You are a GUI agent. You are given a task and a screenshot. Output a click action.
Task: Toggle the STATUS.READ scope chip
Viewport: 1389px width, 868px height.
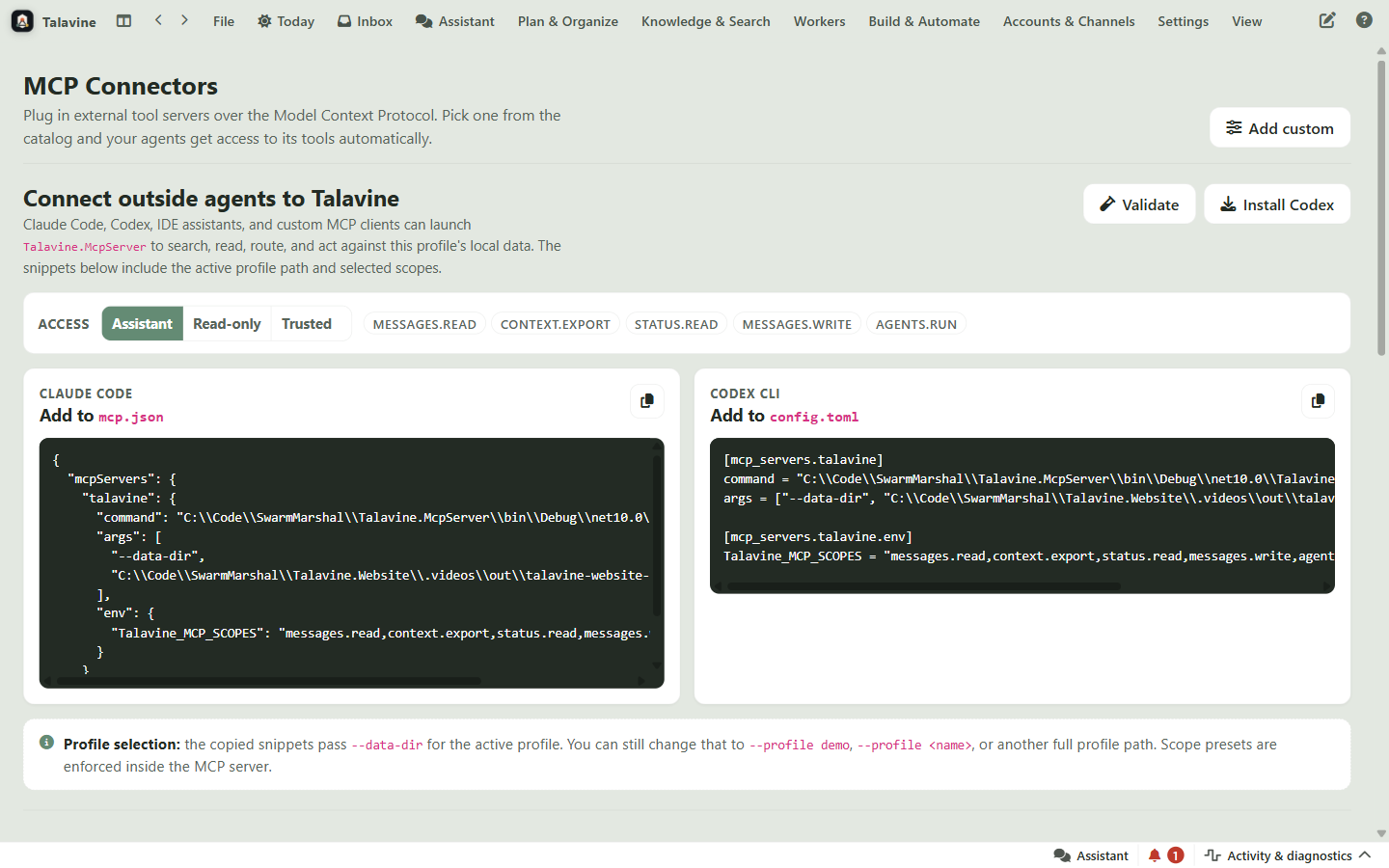[x=676, y=324]
